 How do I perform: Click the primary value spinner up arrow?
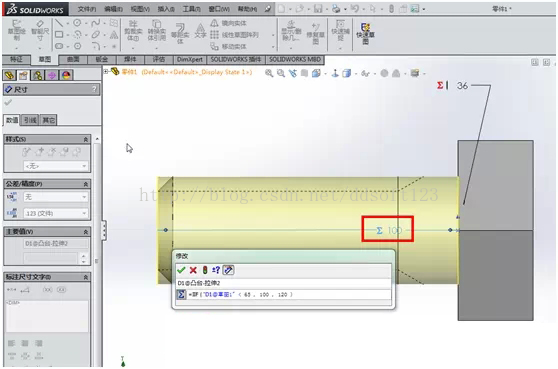pos(84,255)
